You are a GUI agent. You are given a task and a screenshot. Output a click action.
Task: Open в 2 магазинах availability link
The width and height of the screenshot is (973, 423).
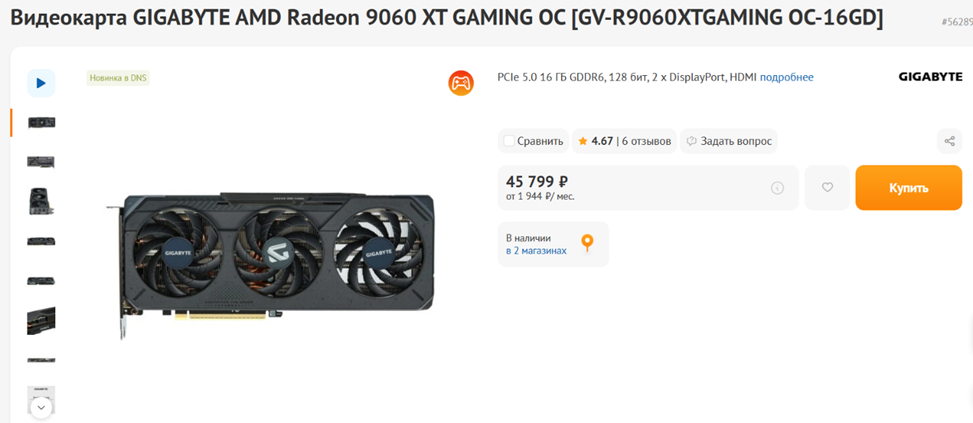(536, 251)
